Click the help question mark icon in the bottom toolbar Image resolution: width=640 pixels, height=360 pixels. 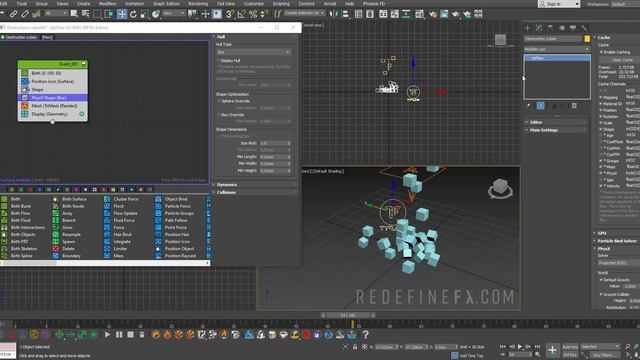click(x=366, y=335)
